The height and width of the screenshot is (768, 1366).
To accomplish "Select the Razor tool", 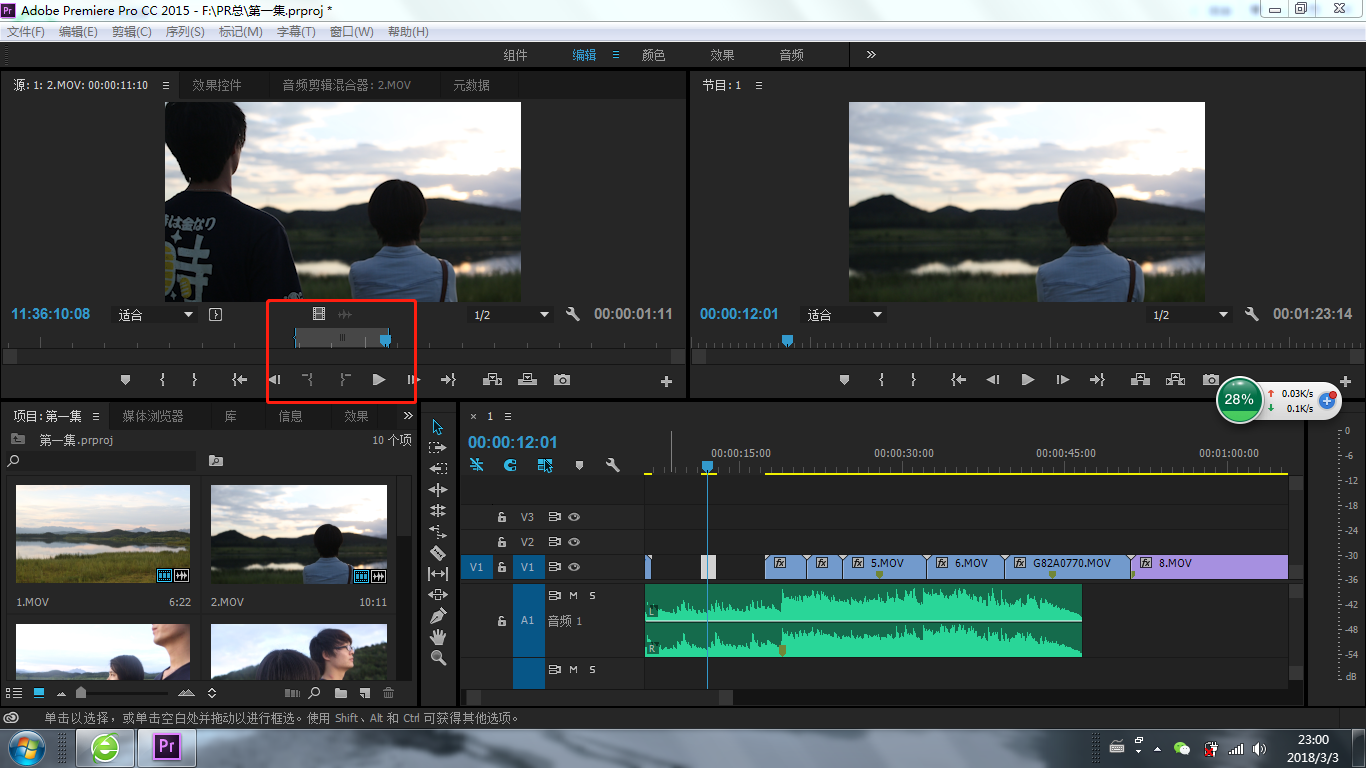I will [x=437, y=552].
